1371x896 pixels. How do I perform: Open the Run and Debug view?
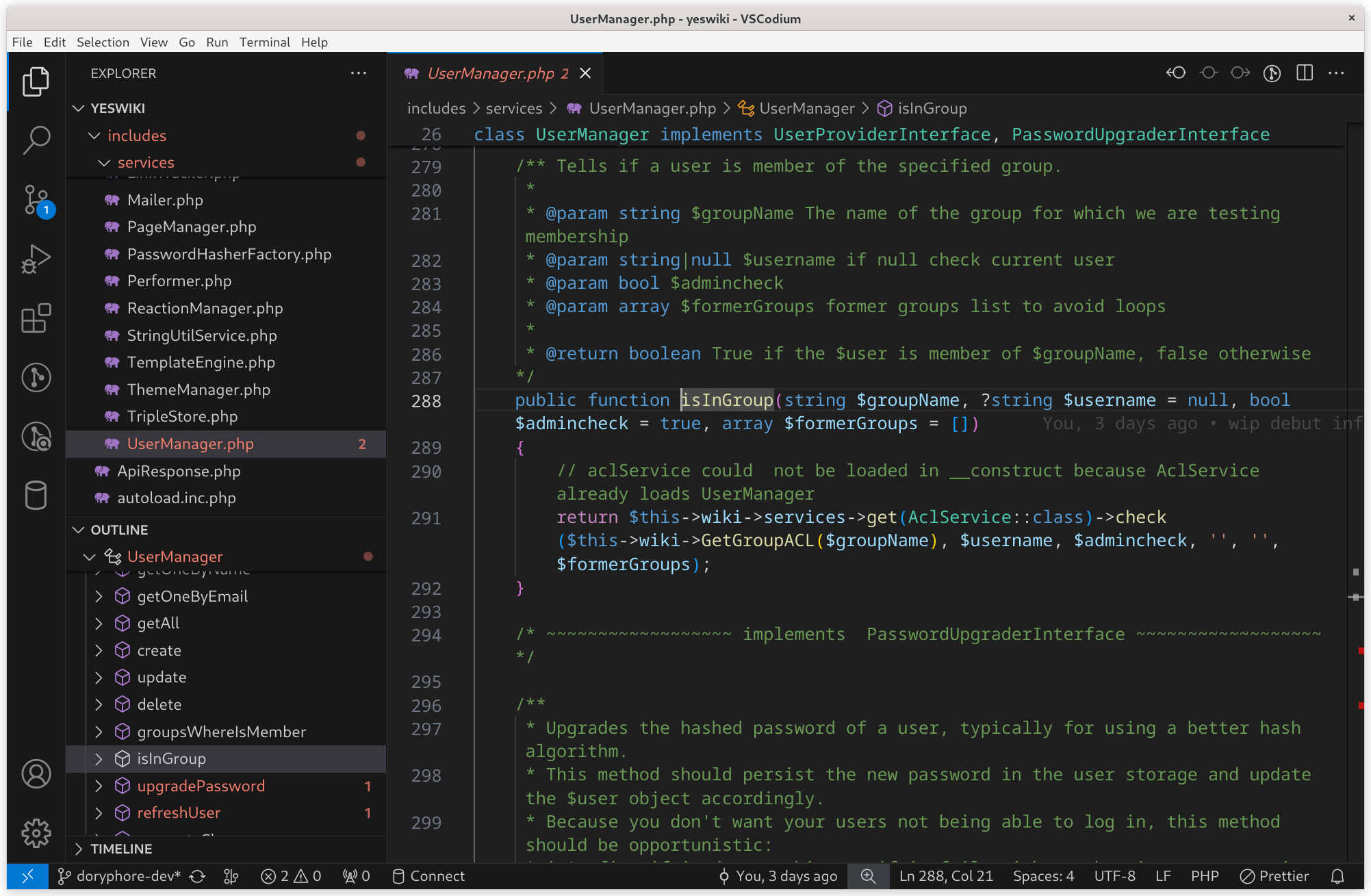click(x=36, y=259)
